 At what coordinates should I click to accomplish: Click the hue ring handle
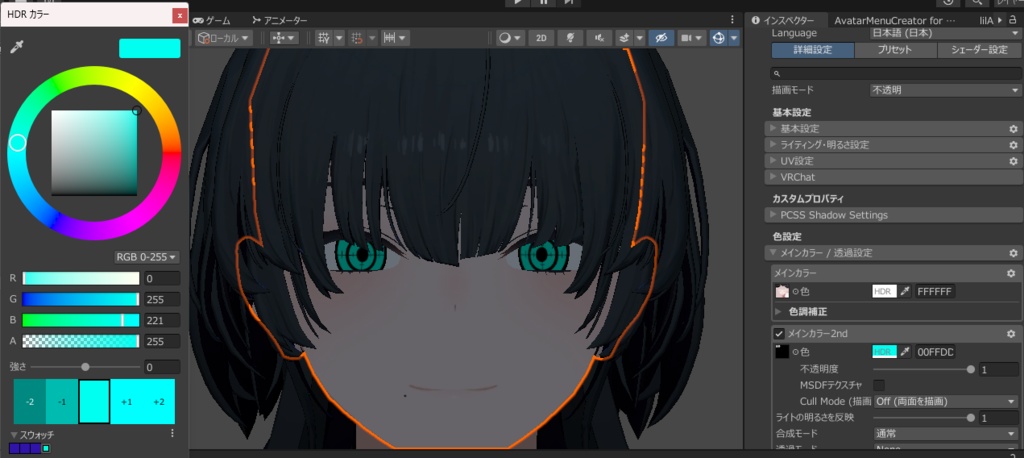click(x=18, y=142)
